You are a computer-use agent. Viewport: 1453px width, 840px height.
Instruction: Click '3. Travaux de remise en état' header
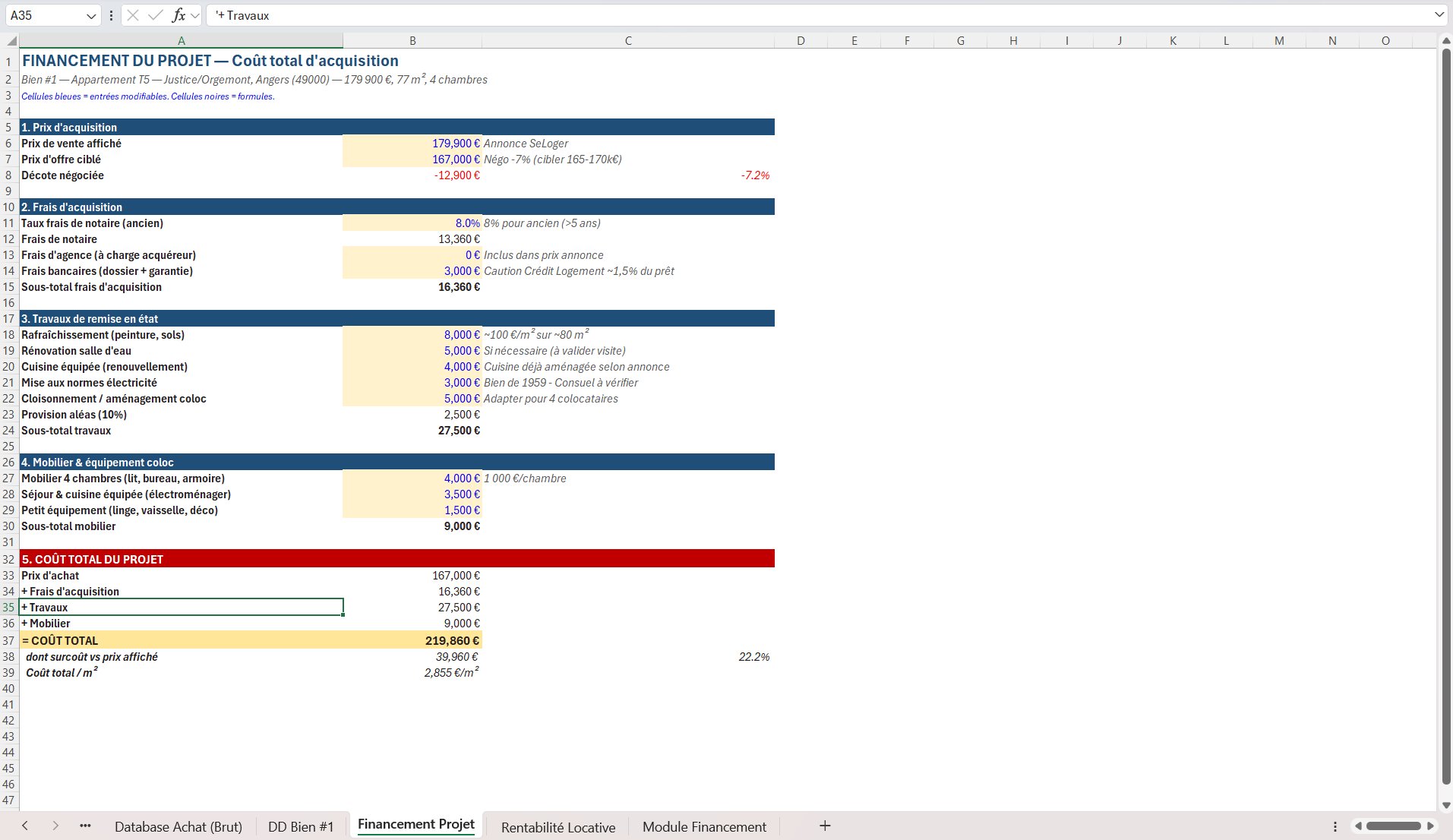181,319
